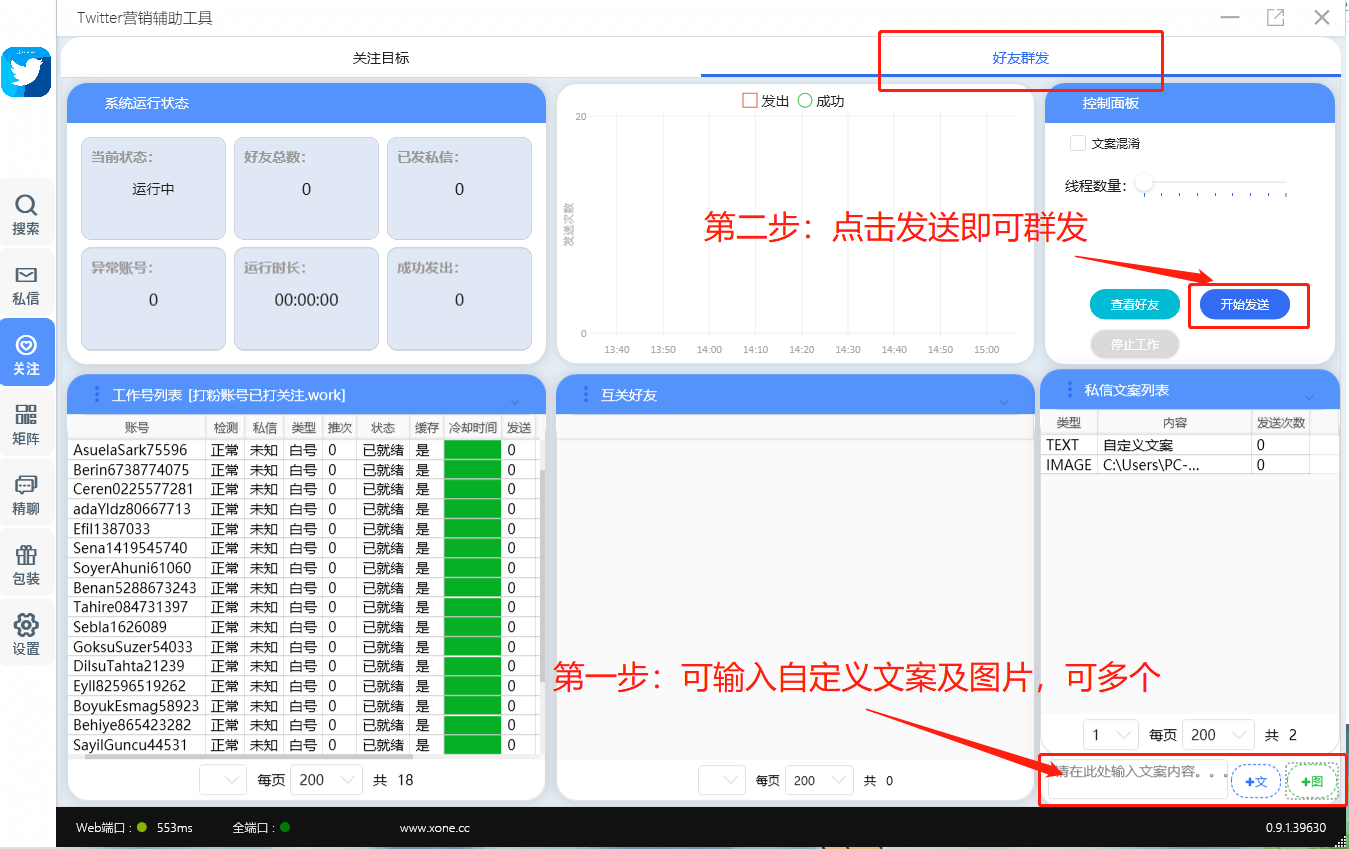Open the 私信 mail sidebar icon
1349x849 pixels.
[x=26, y=284]
